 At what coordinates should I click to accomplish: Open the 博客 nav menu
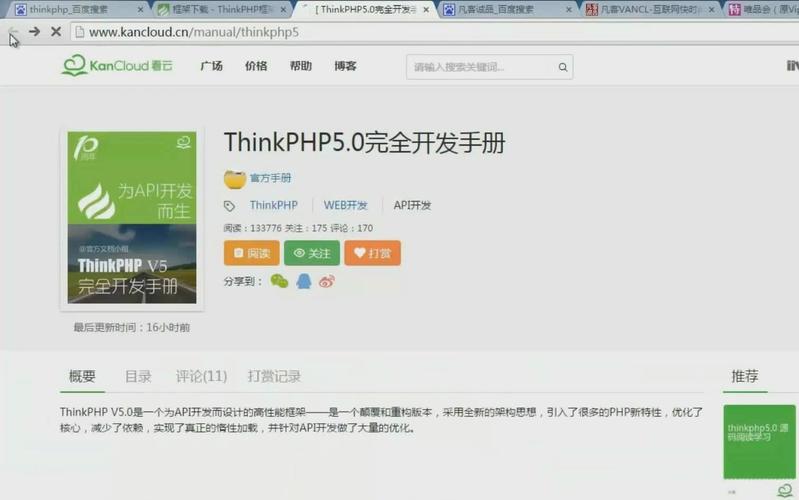click(x=345, y=66)
